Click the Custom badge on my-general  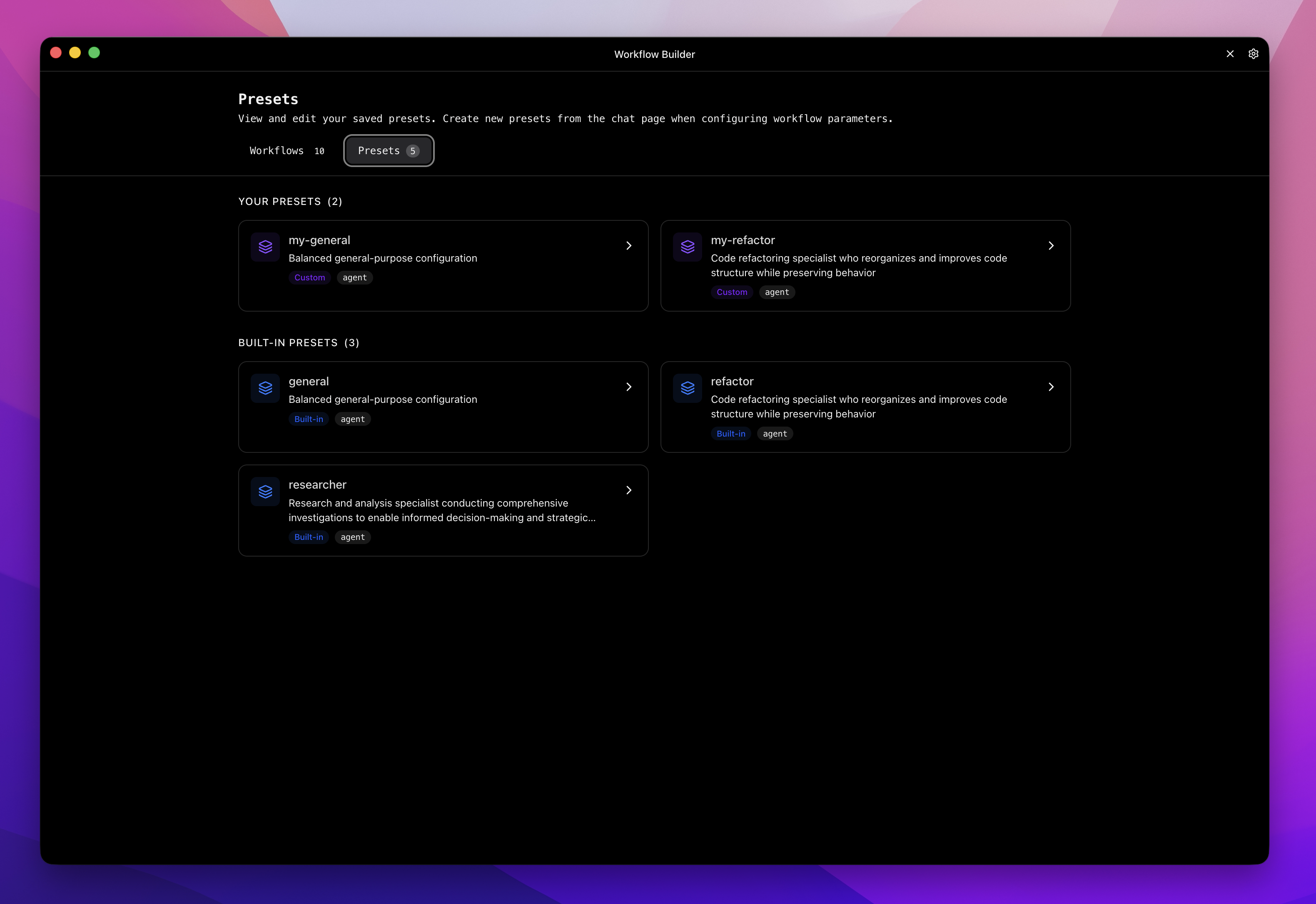tap(309, 277)
